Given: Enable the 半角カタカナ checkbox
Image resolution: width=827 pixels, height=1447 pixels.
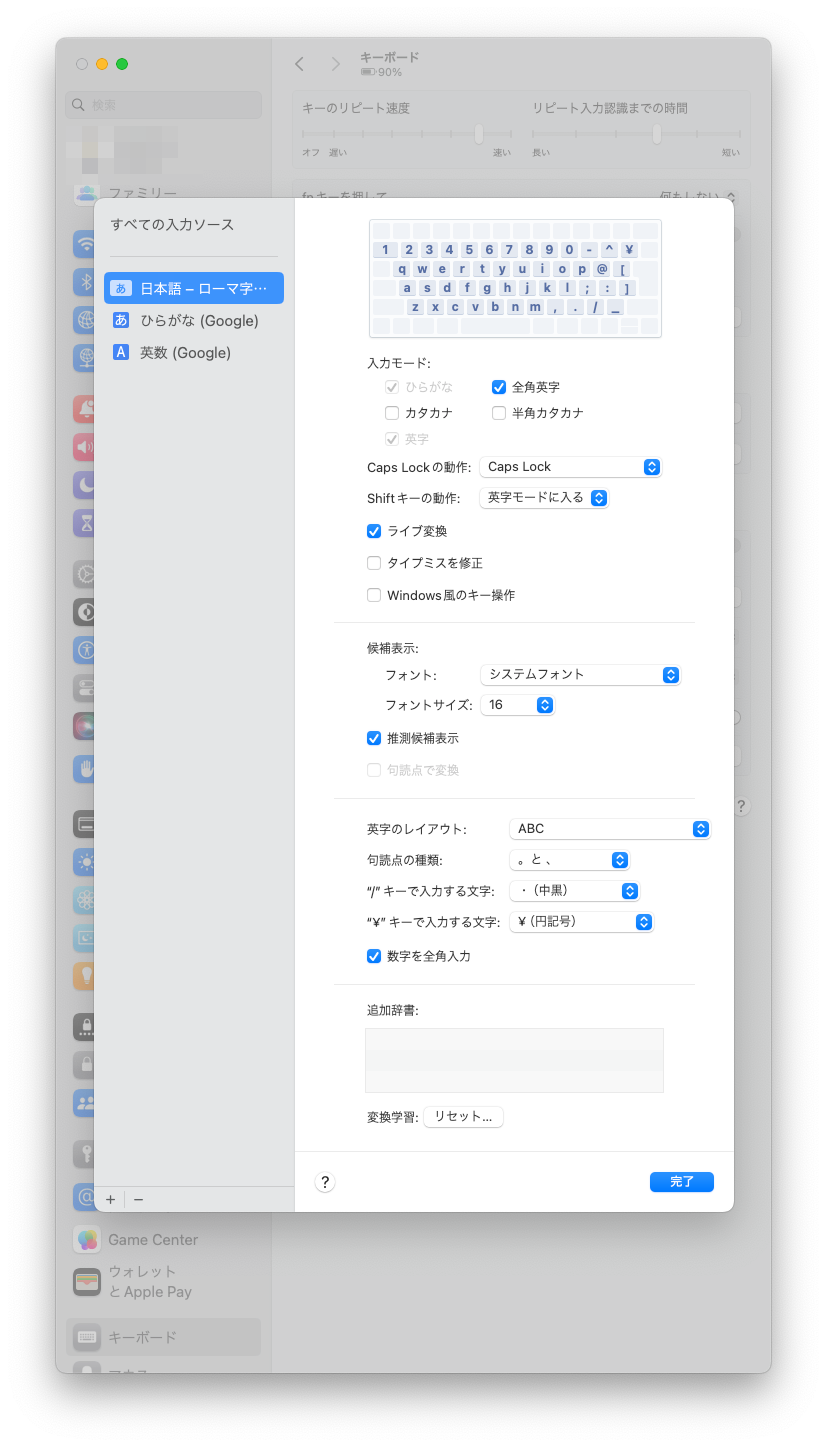Looking at the screenshot, I should pyautogui.click(x=499, y=413).
